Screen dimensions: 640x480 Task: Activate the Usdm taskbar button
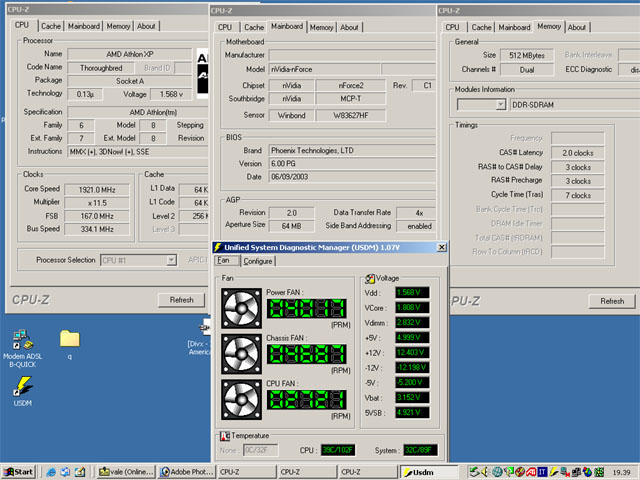(x=429, y=472)
